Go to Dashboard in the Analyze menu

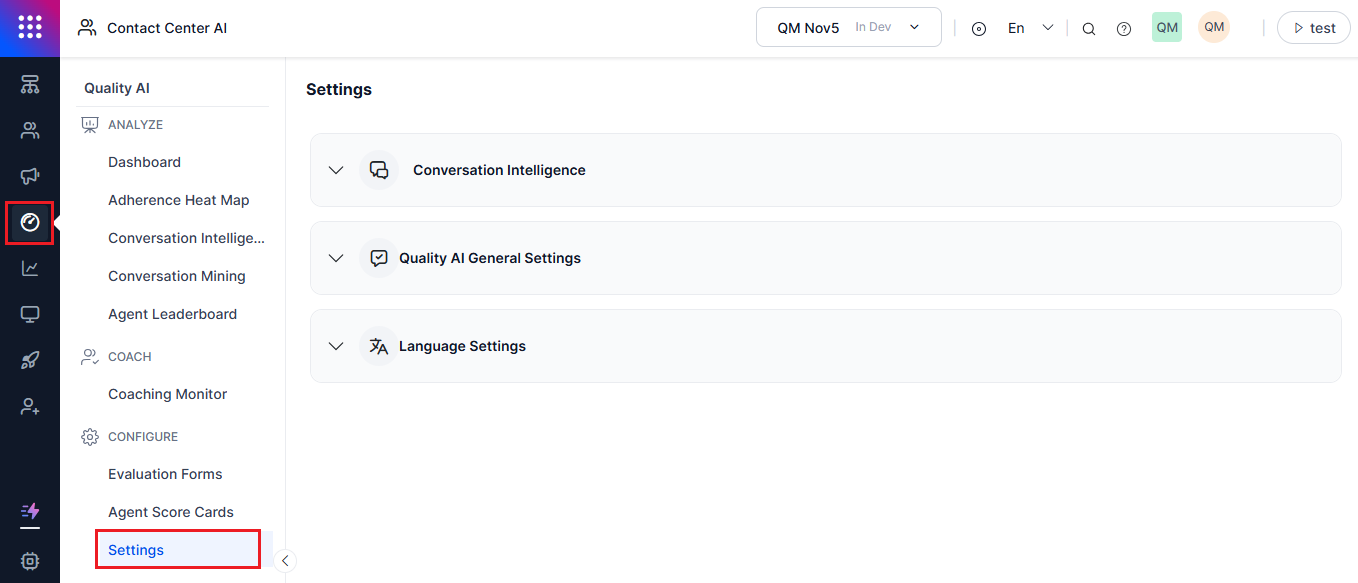coord(144,162)
